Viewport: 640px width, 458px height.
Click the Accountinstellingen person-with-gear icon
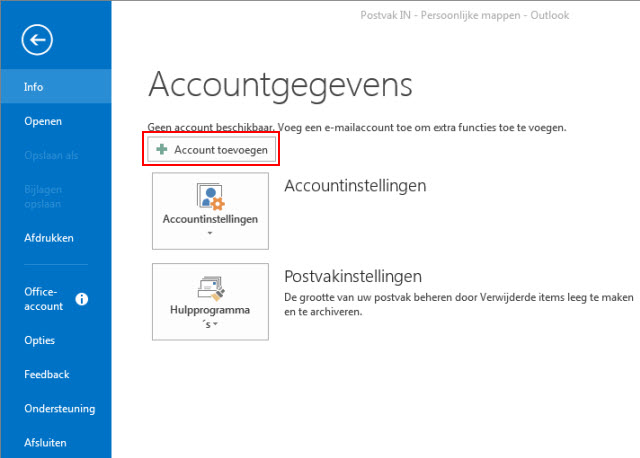[210, 196]
